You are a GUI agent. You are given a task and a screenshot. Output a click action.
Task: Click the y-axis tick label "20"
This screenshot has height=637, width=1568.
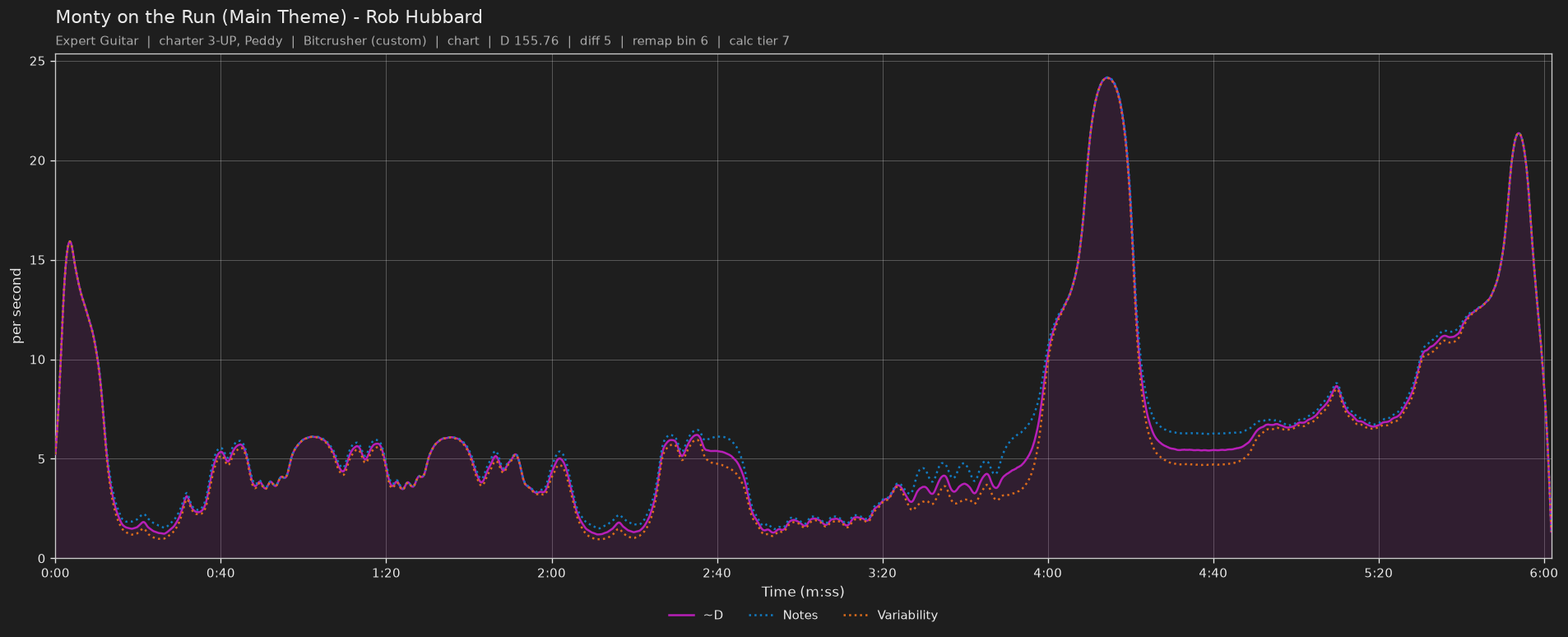tap(39, 161)
